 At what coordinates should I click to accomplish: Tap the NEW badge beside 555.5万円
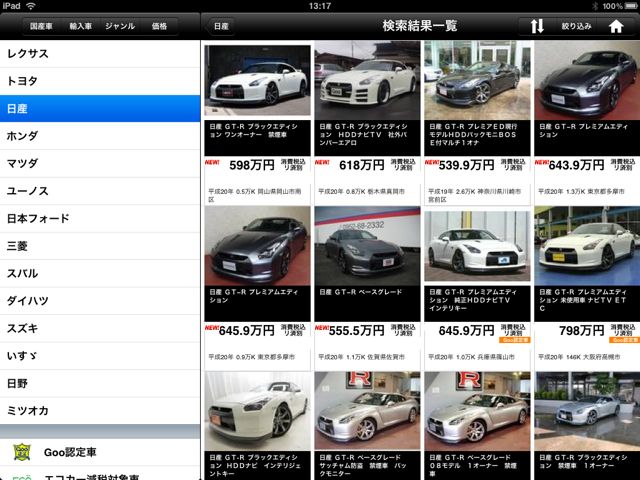tap(322, 327)
